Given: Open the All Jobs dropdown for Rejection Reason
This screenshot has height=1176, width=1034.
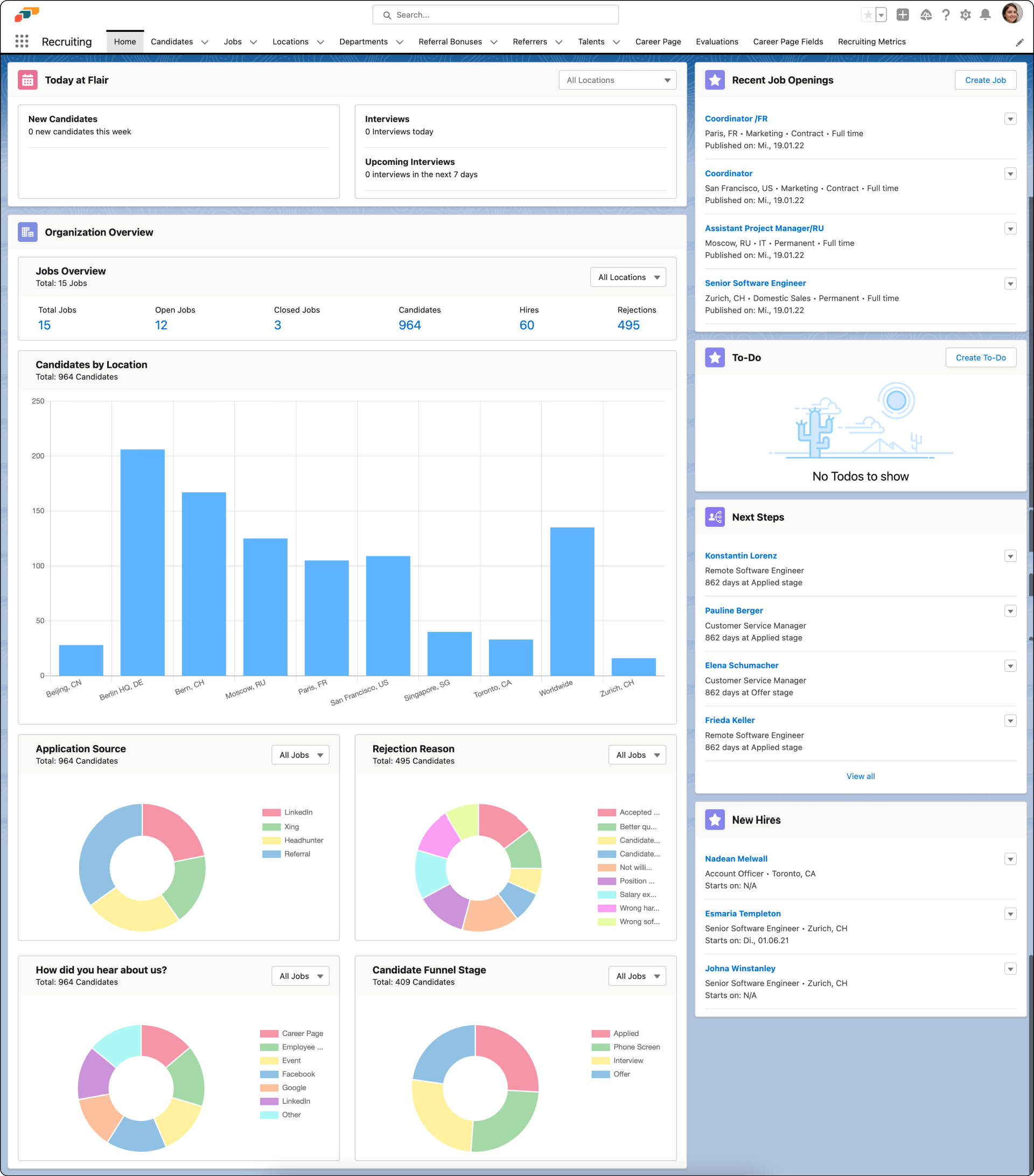Looking at the screenshot, I should 637,754.
